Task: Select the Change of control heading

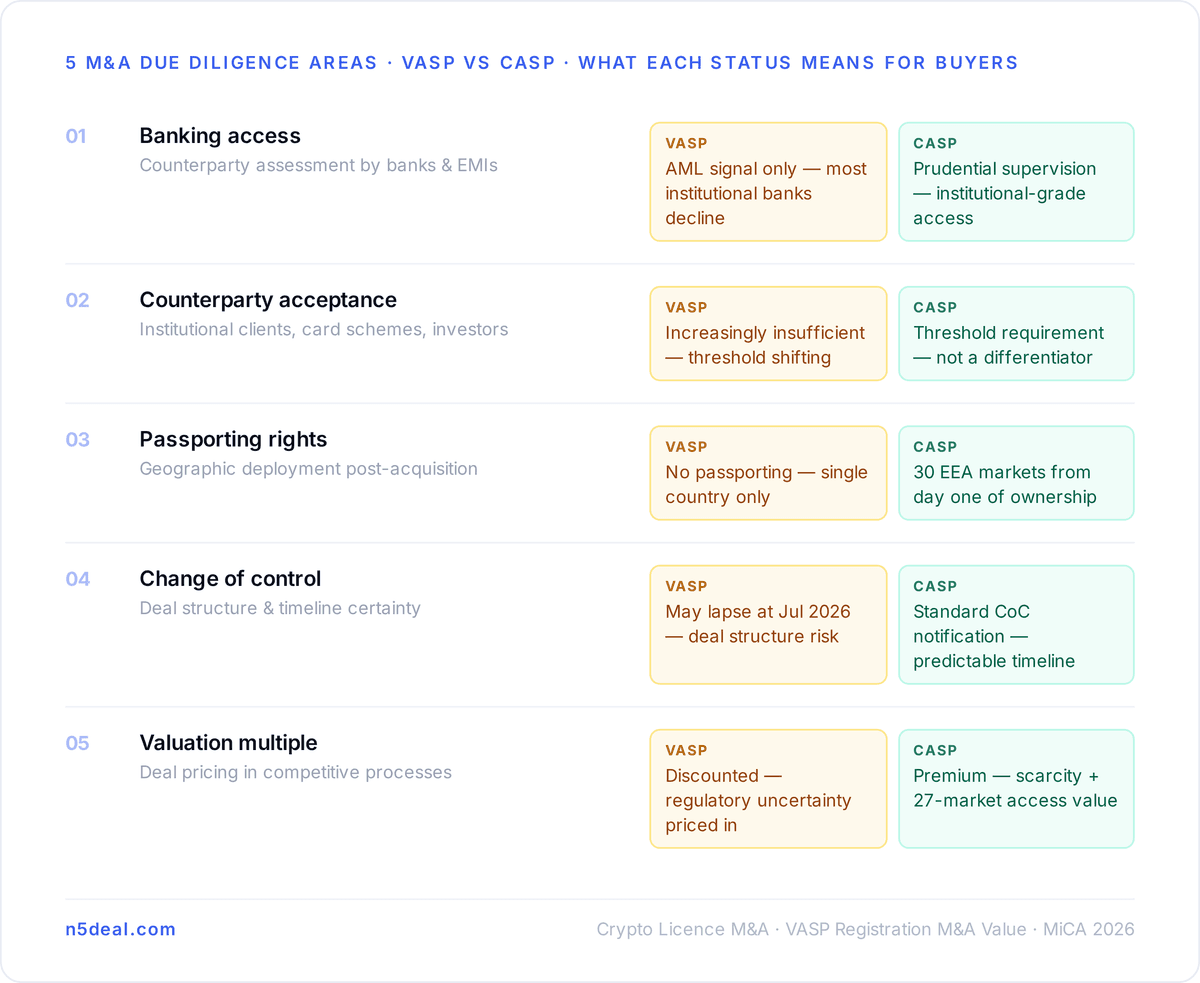Action: click(230, 579)
